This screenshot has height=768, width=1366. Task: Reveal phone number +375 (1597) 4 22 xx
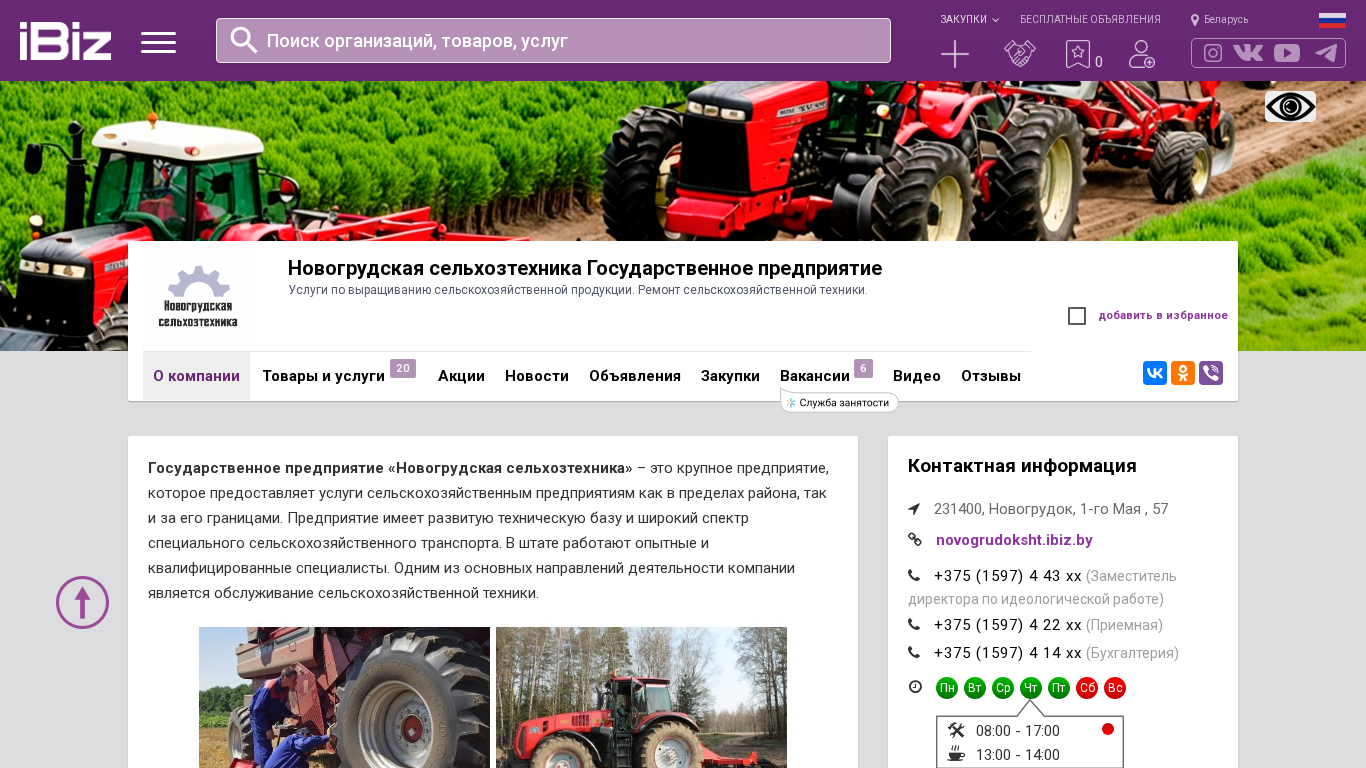(1008, 625)
